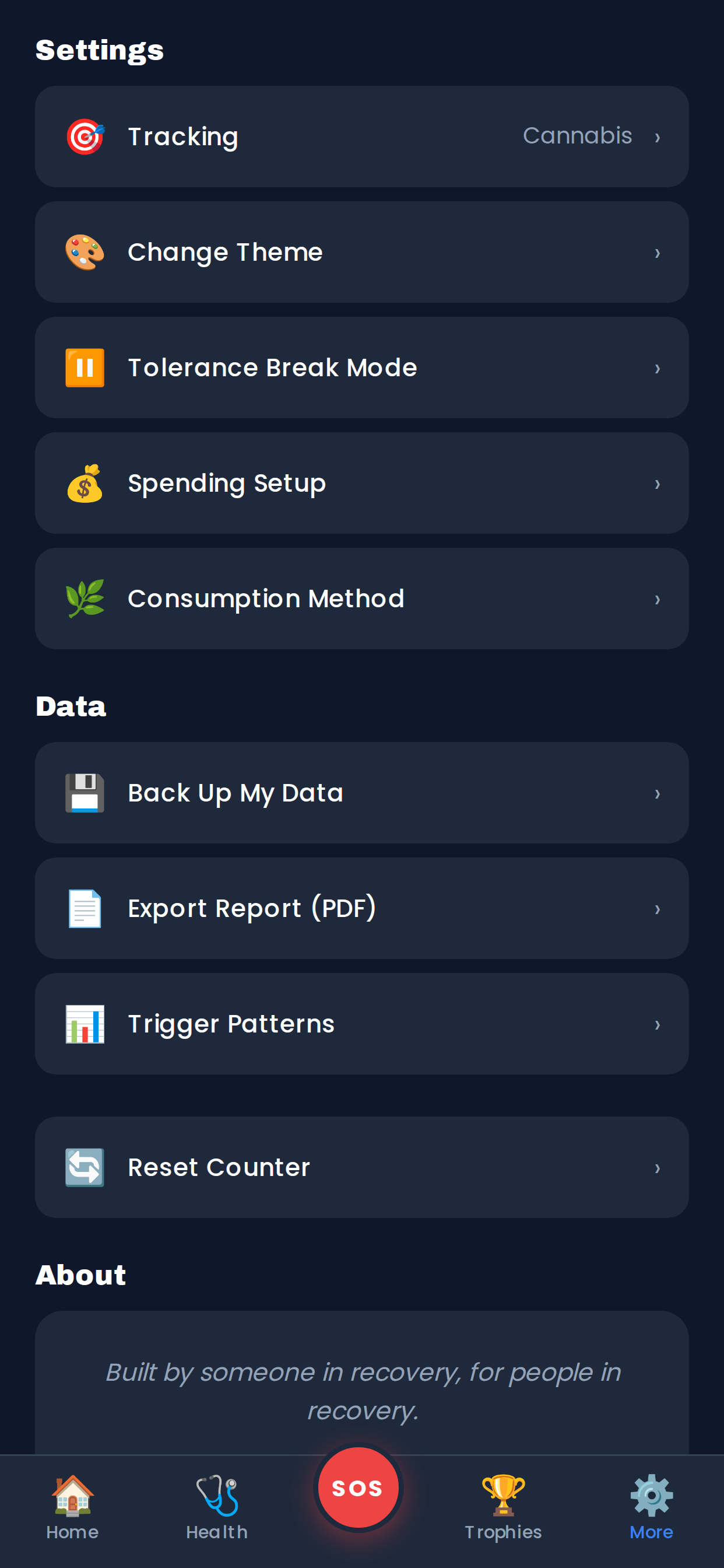Image resolution: width=724 pixels, height=1568 pixels.
Task: Tap the bar chart Trigger Patterns icon
Action: point(85,1024)
